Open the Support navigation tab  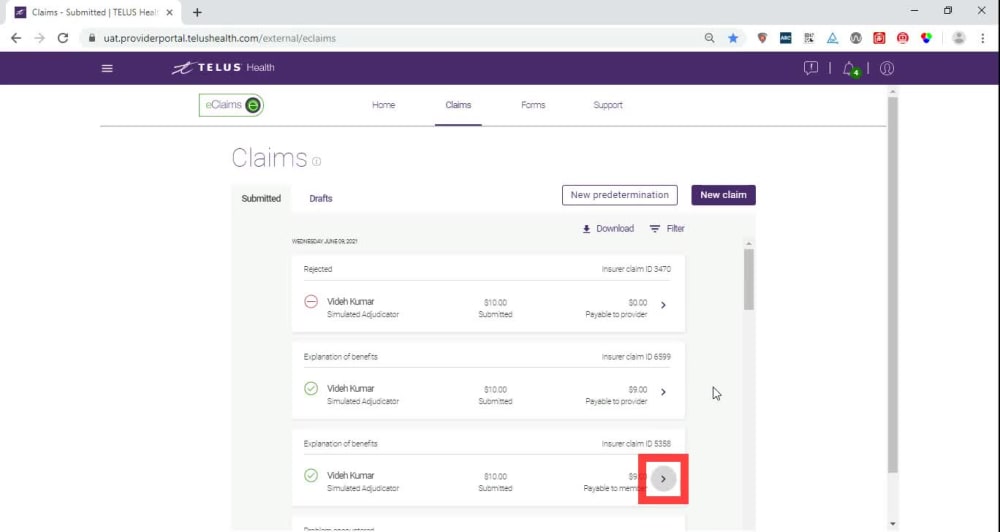coord(608,105)
